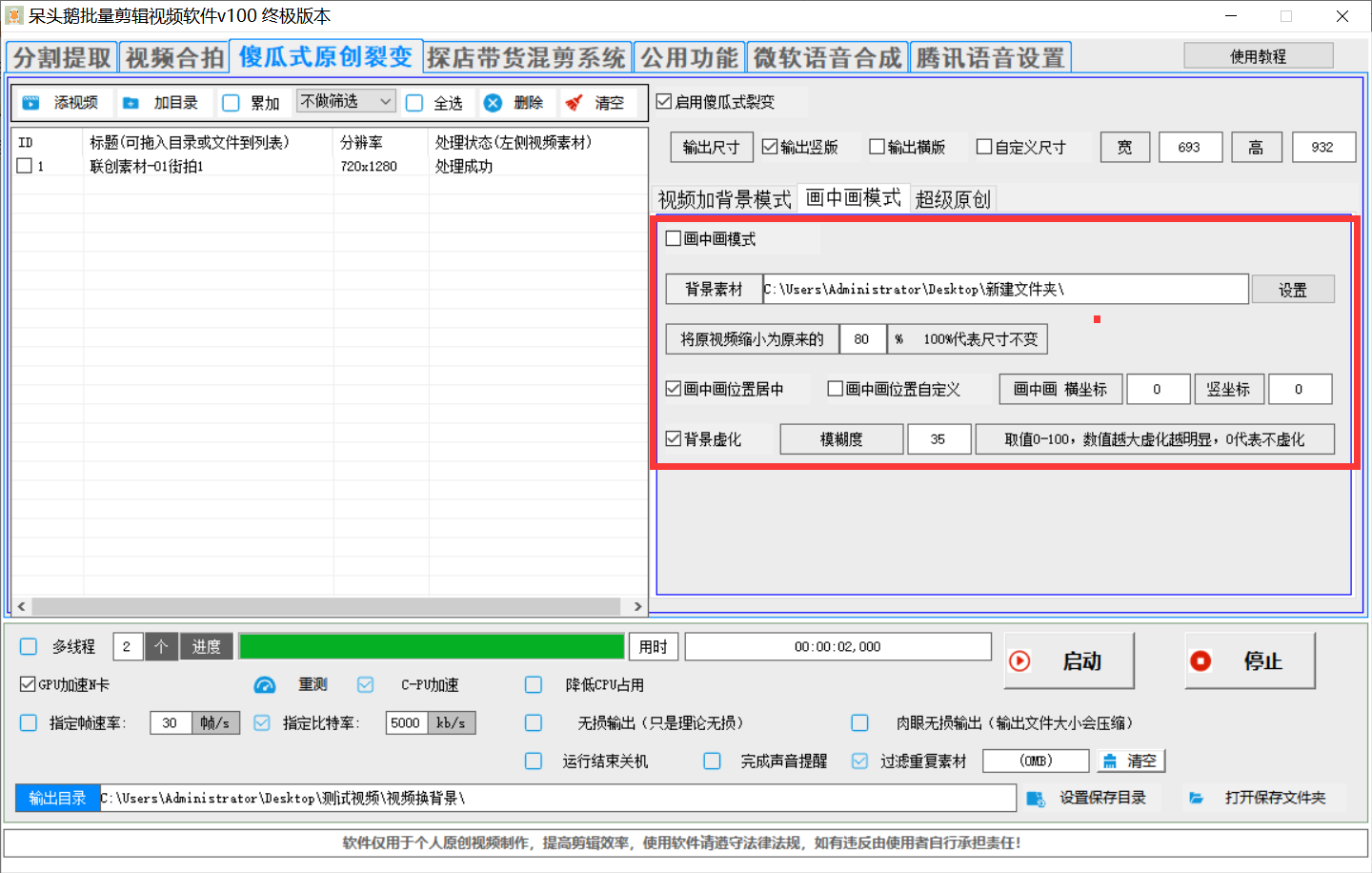Viewport: 1372px width, 873px height.
Task: Click 联创素材-01街拍1 title cell
Action: pos(147,166)
